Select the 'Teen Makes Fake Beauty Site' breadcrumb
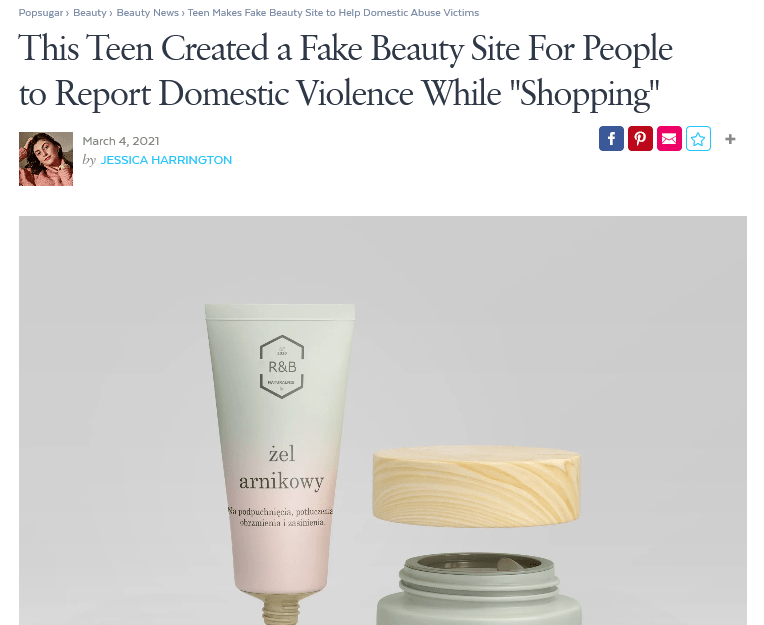This screenshot has height=625, width=764. pyautogui.click(x=333, y=13)
